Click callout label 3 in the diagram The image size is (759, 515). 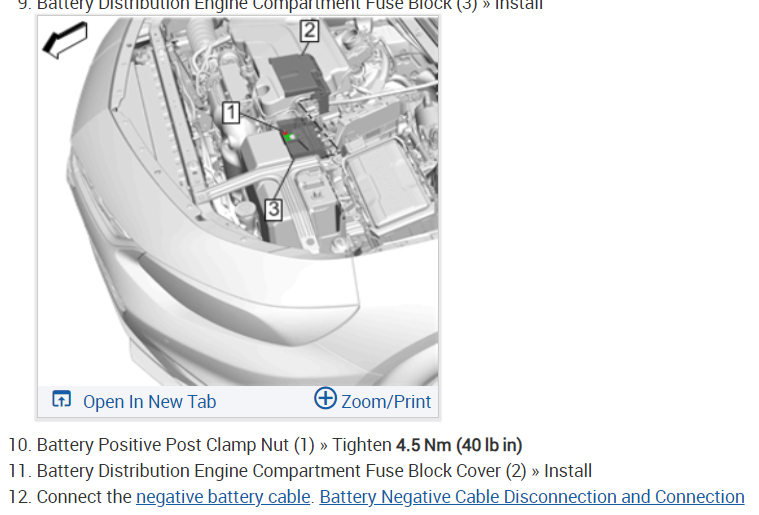[273, 209]
